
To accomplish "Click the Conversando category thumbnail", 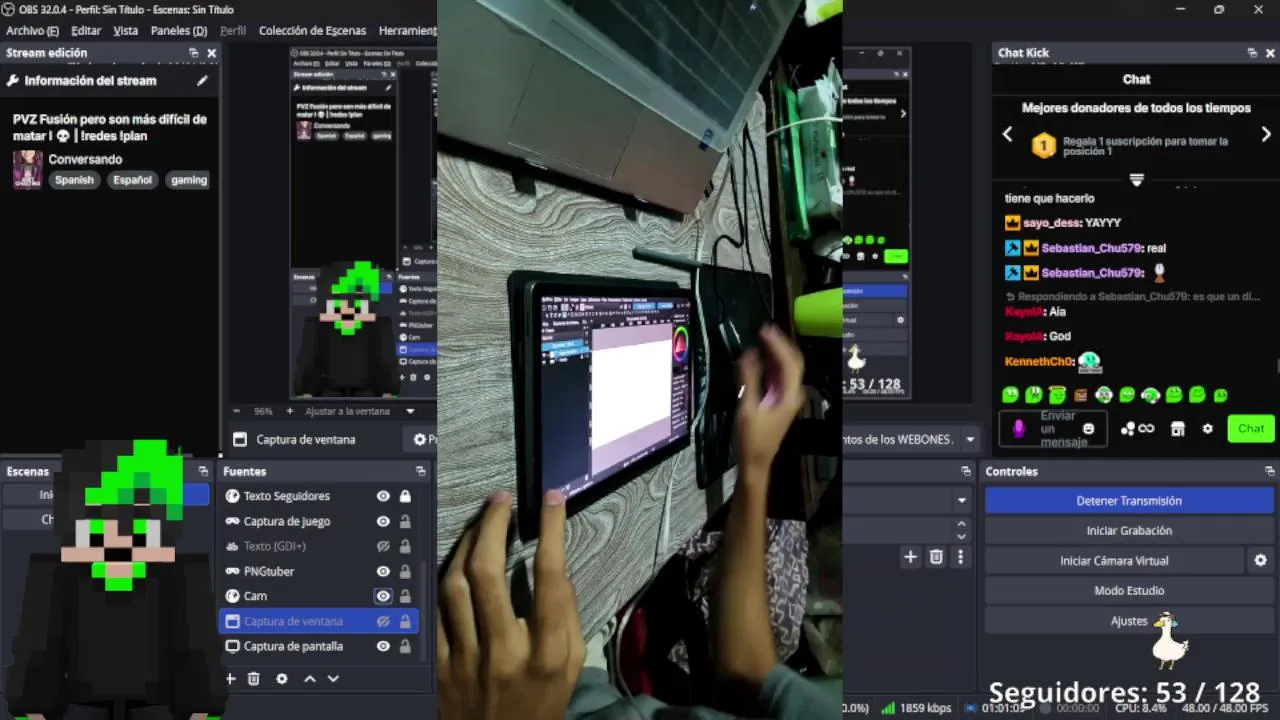I will (x=27, y=169).
